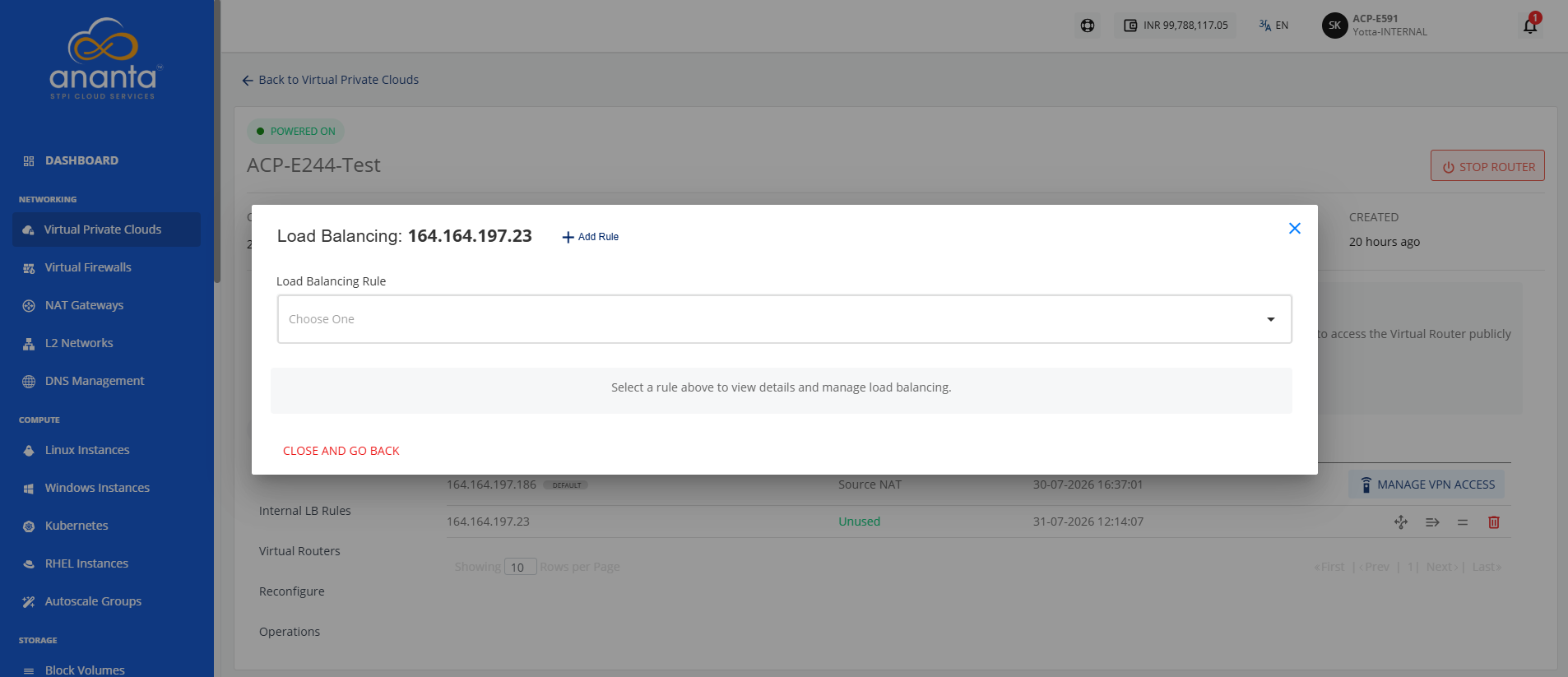The height and width of the screenshot is (677, 1568).
Task: Go back to Virtual Private Clouds
Action: pyautogui.click(x=331, y=80)
